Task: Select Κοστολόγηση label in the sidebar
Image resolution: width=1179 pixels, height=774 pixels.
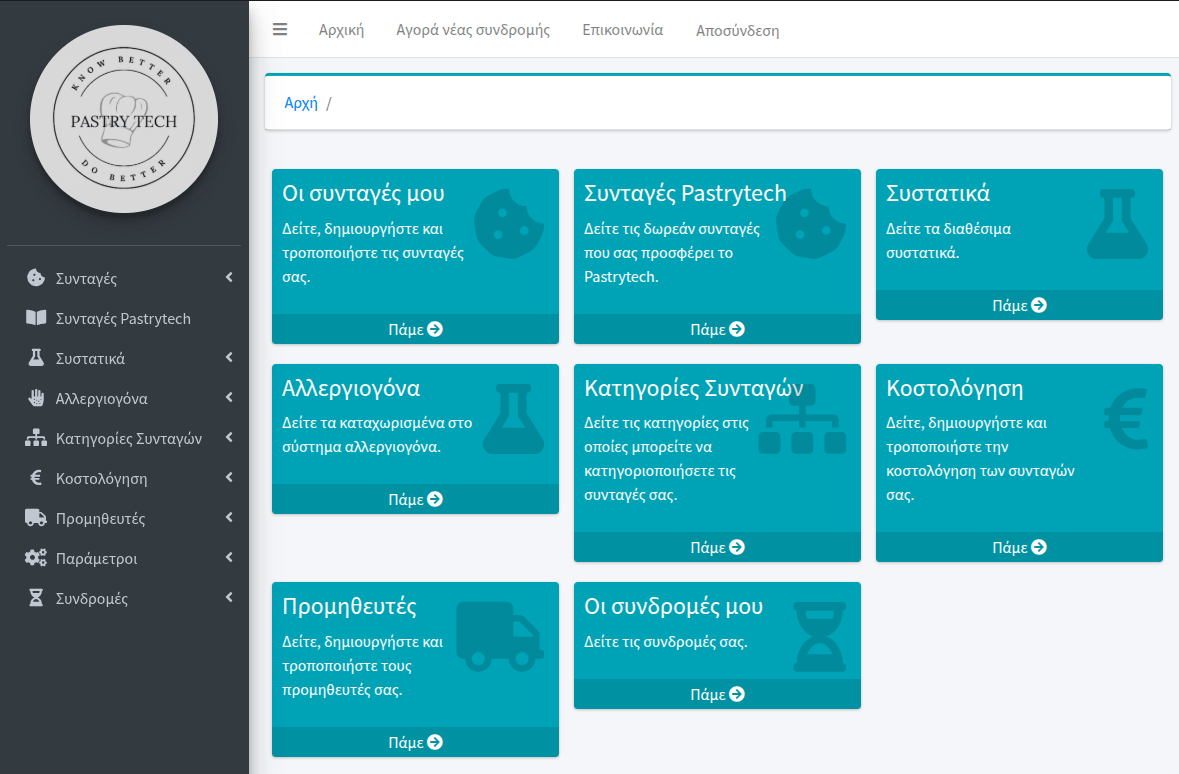Action: point(102,478)
